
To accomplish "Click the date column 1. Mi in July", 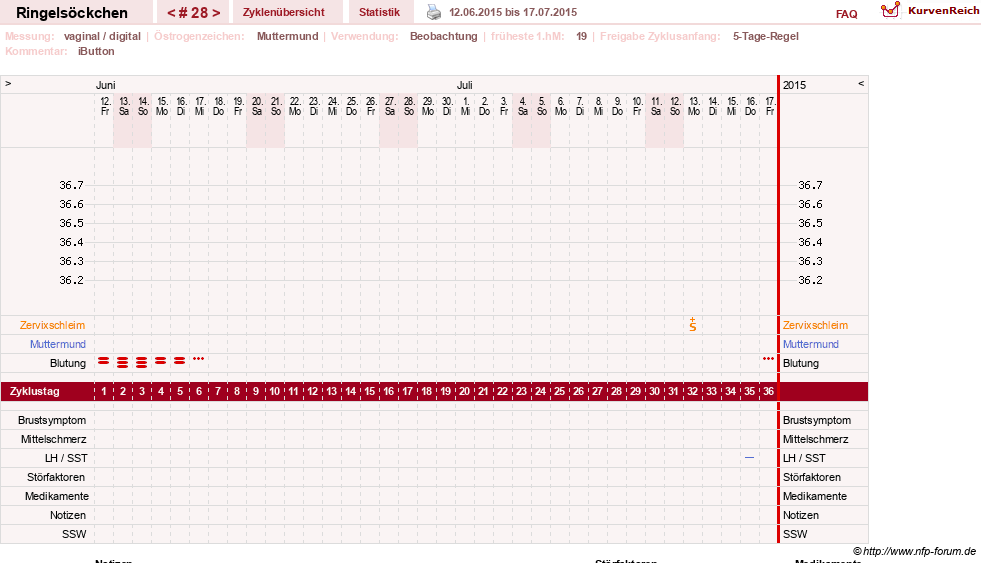I will [465, 106].
